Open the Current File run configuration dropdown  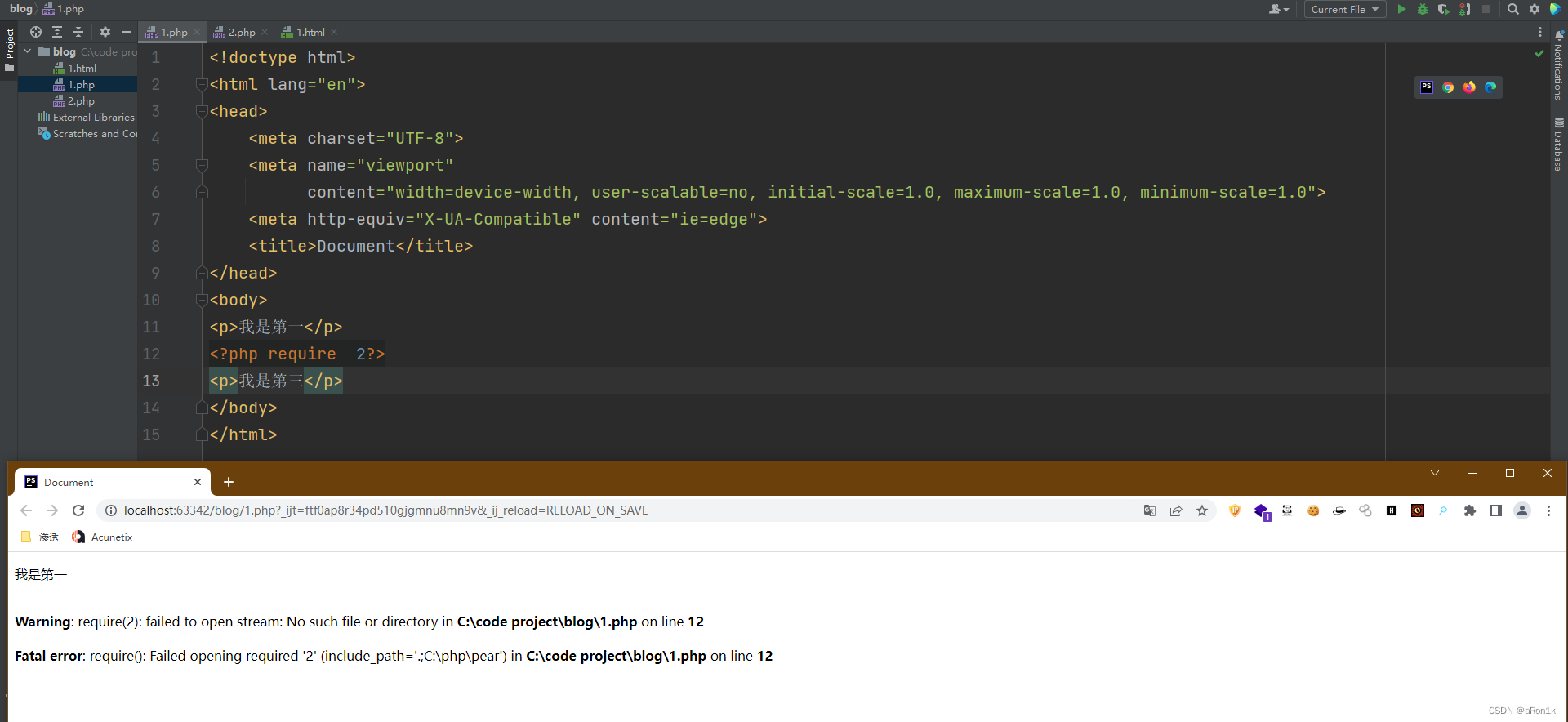tap(1344, 9)
